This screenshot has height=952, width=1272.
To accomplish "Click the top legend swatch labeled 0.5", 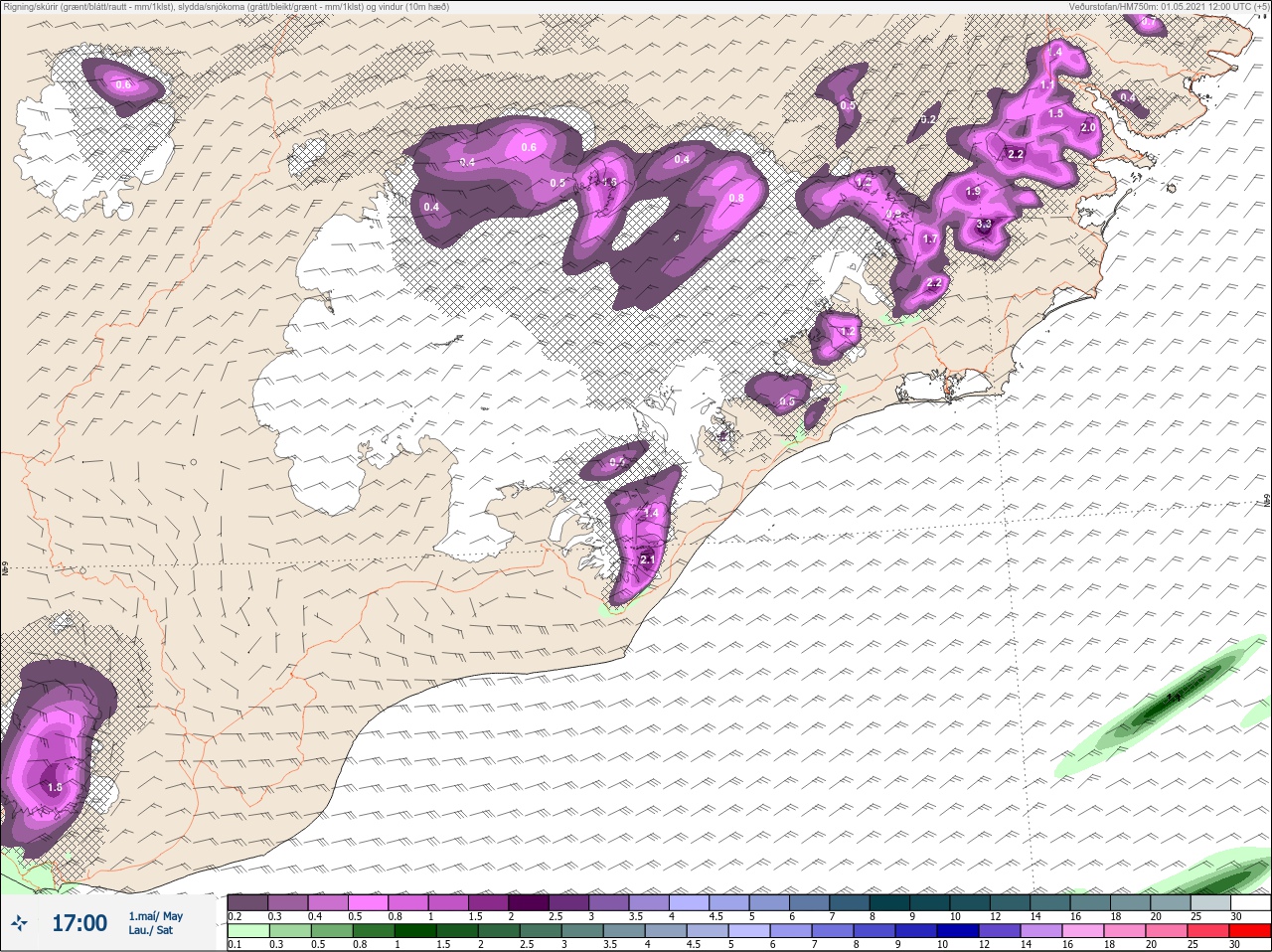I will pos(368,902).
